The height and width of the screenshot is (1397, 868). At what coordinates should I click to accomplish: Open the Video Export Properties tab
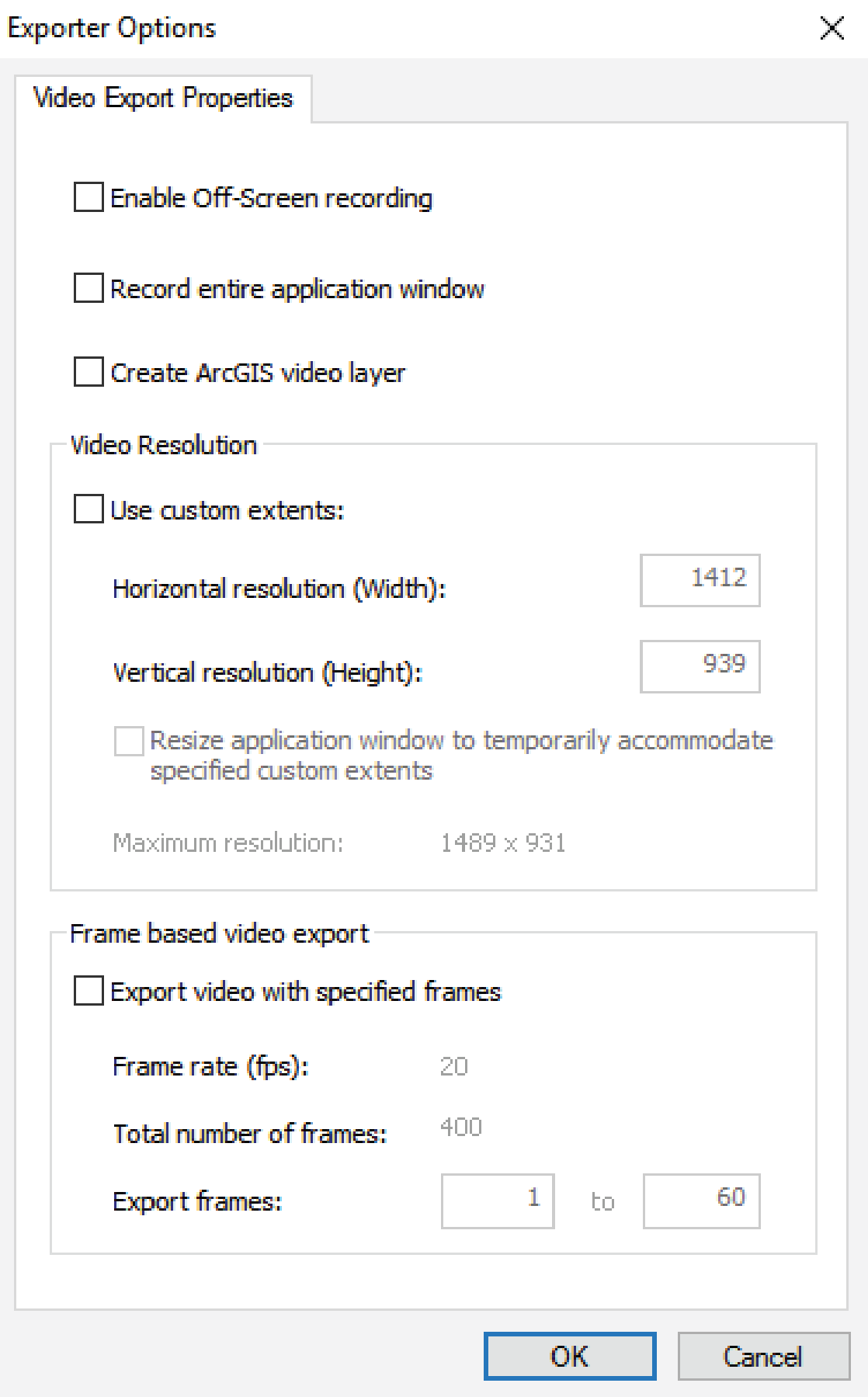[x=163, y=98]
